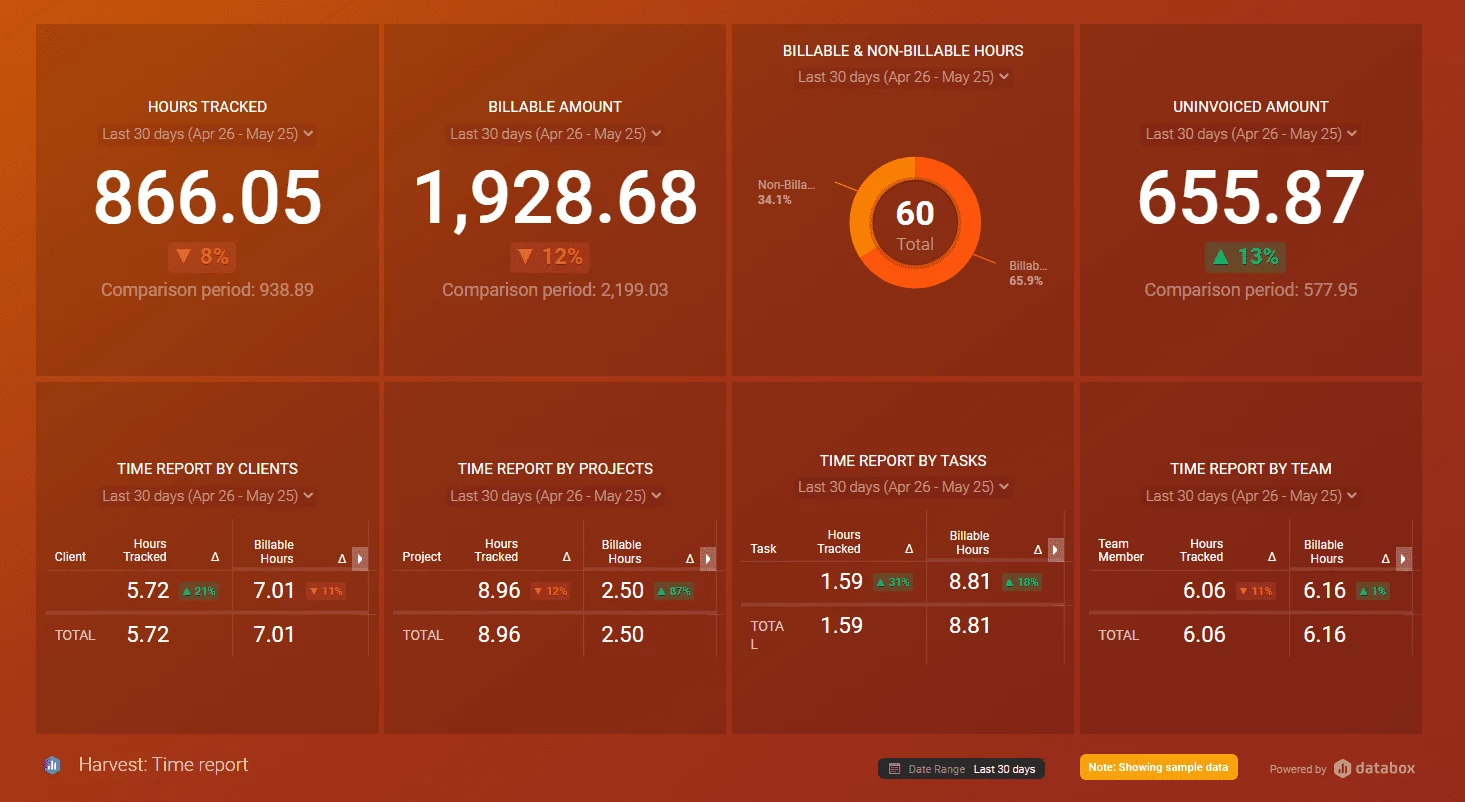The image size is (1465, 802).
Task: Click the Tasks table scroll-right arrow
Action: (1056, 550)
